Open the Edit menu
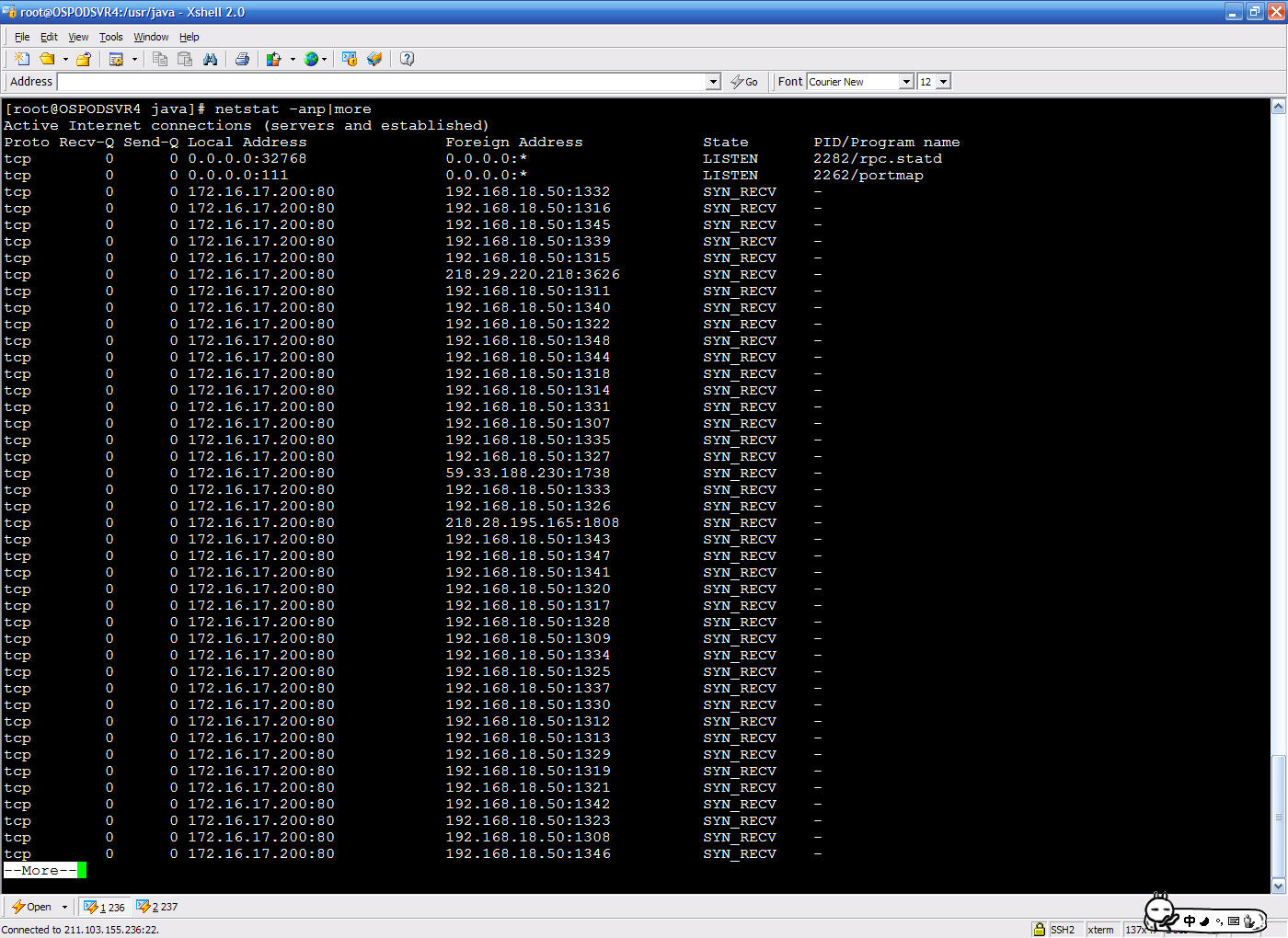Screen dimensions: 1288x938 pos(49,37)
